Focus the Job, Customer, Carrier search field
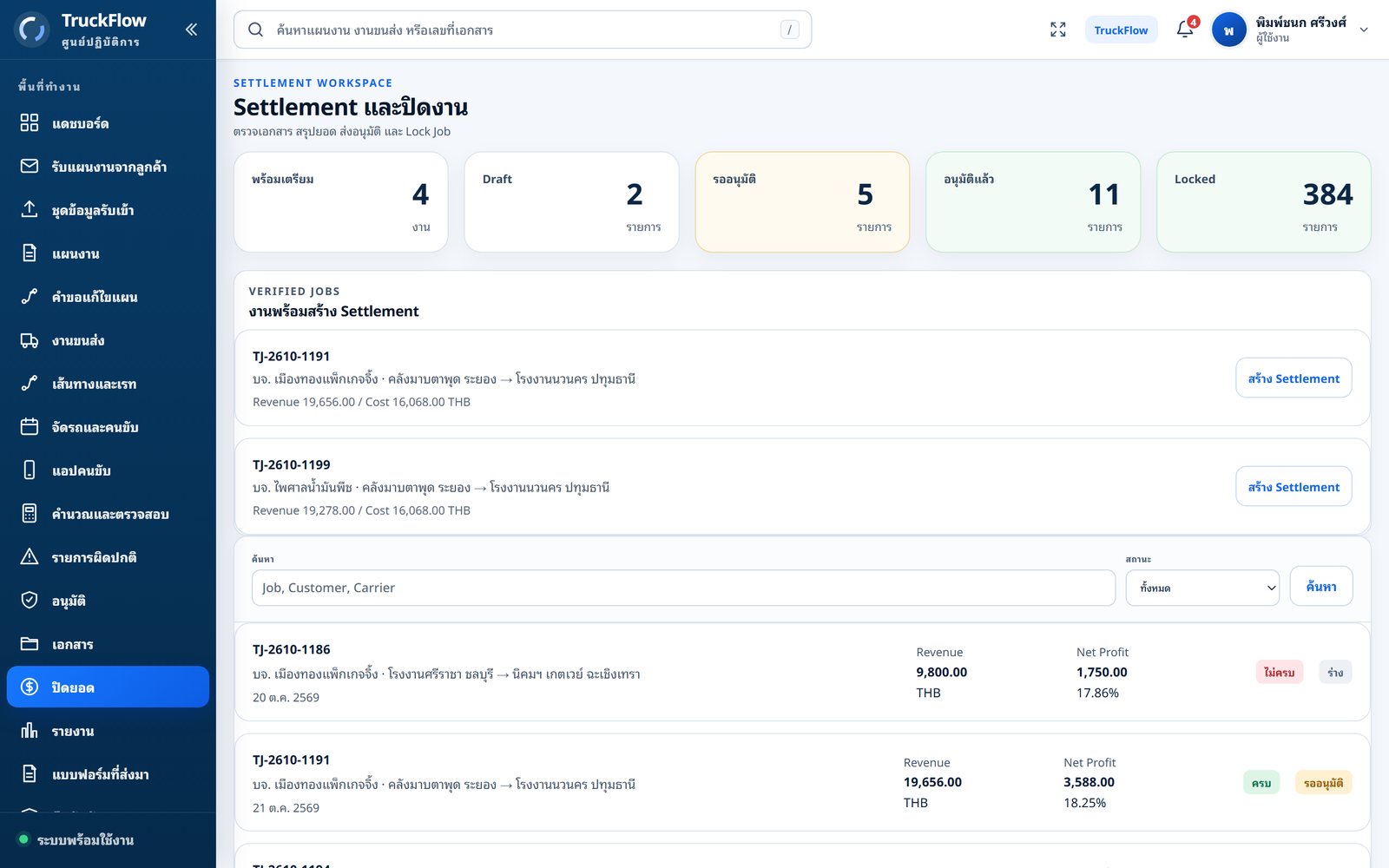The height and width of the screenshot is (868, 1389). [683, 588]
